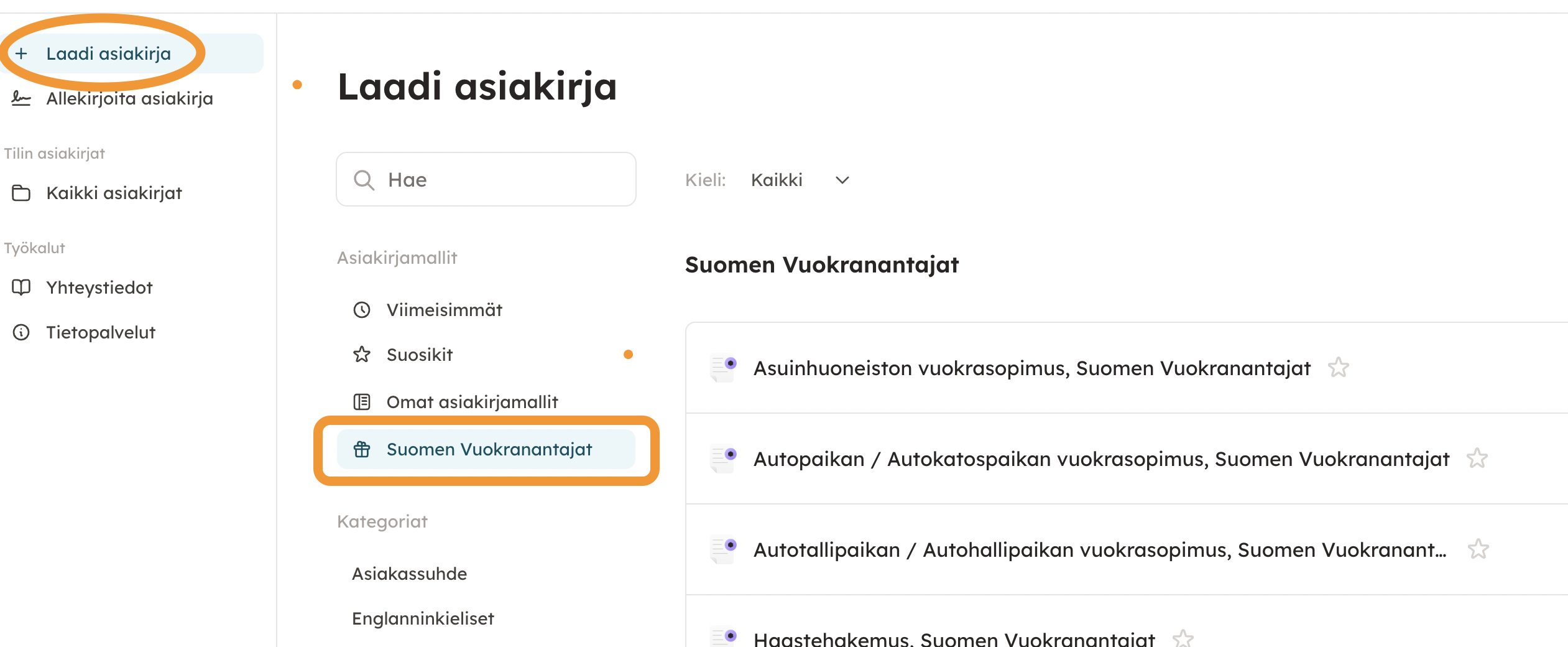
Task: Click the info icon next to Tietopalvelut
Action: click(21, 332)
